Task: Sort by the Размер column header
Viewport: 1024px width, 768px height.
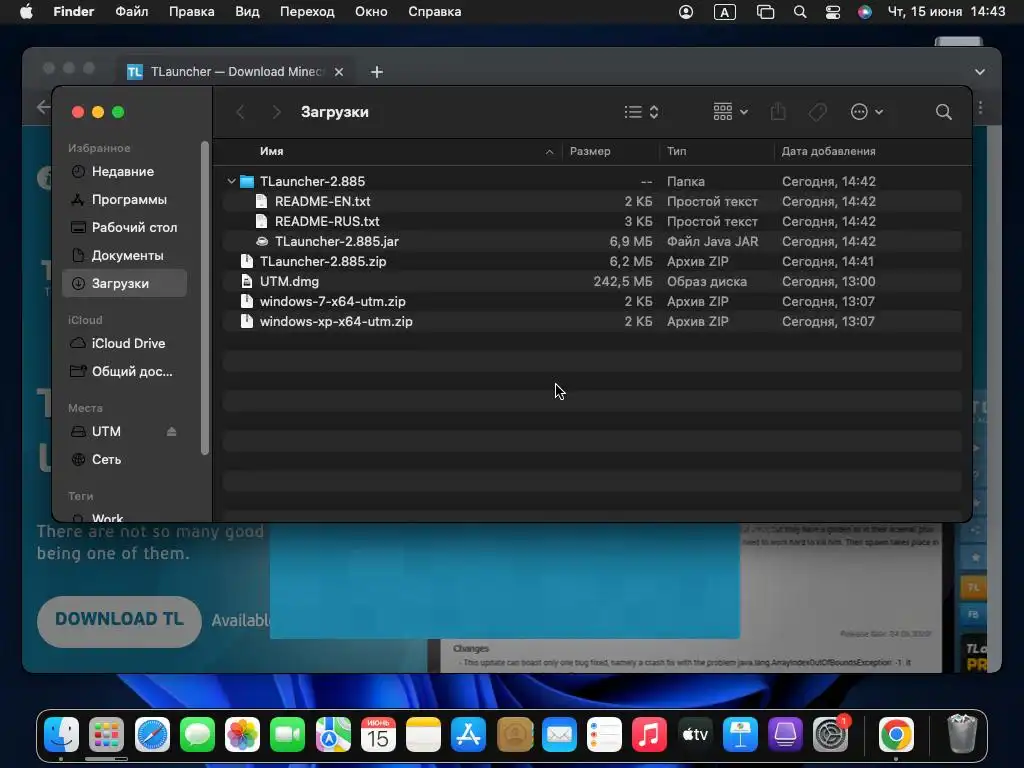Action: (x=590, y=151)
